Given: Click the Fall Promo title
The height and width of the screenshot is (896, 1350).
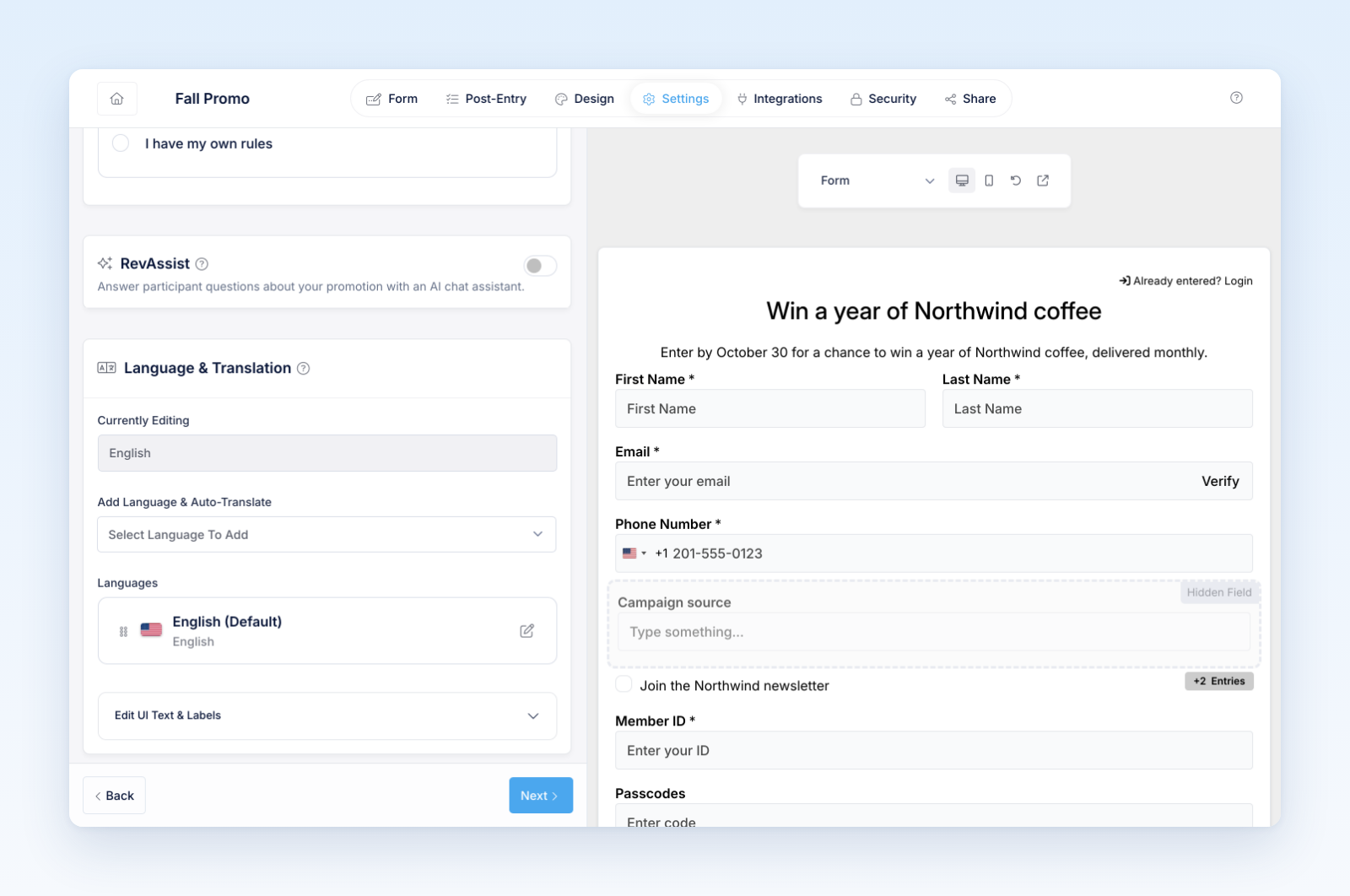Looking at the screenshot, I should tap(213, 99).
